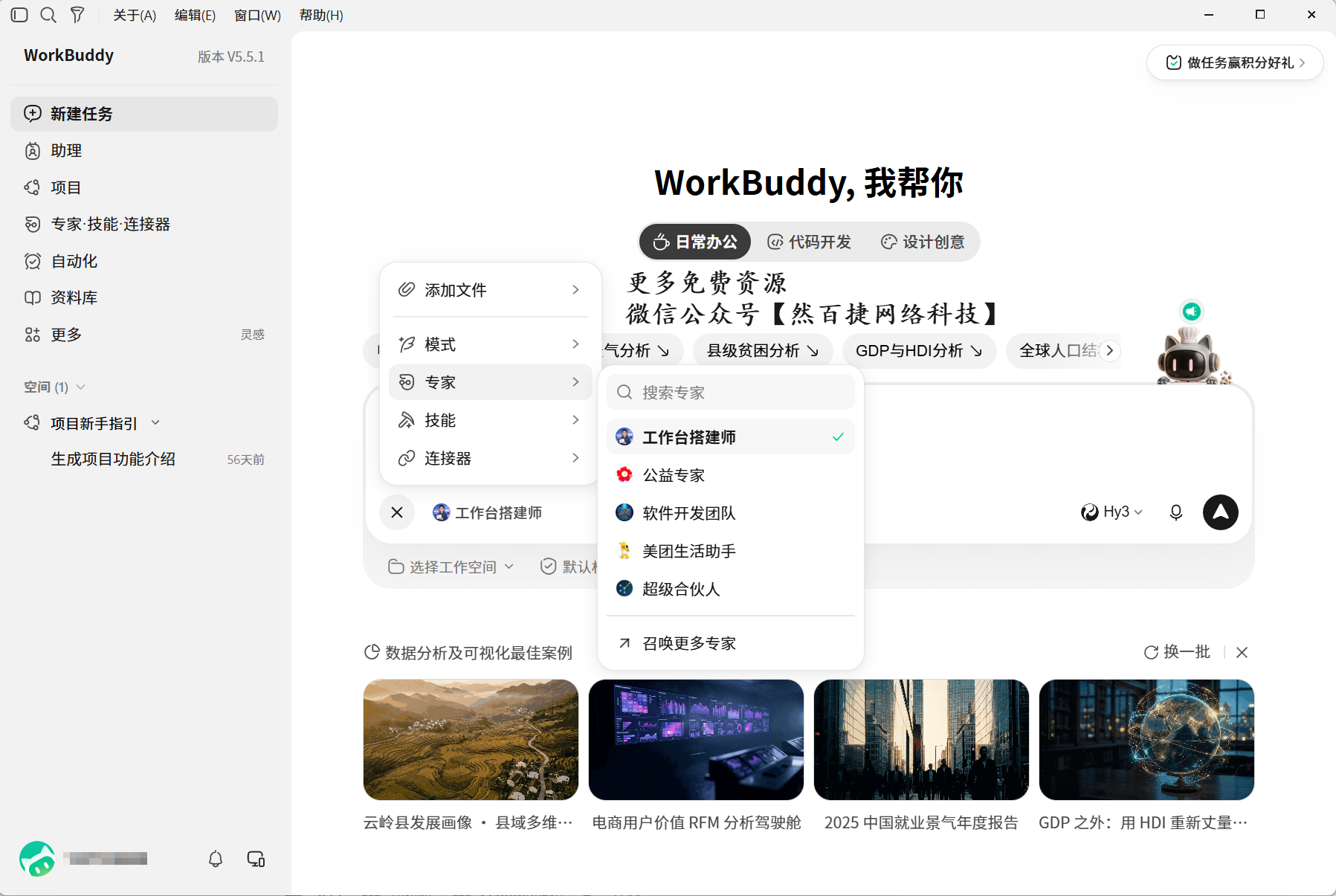The width and height of the screenshot is (1336, 896).
Task: Open 更多 in the sidebar
Action: pyautogui.click(x=144, y=335)
